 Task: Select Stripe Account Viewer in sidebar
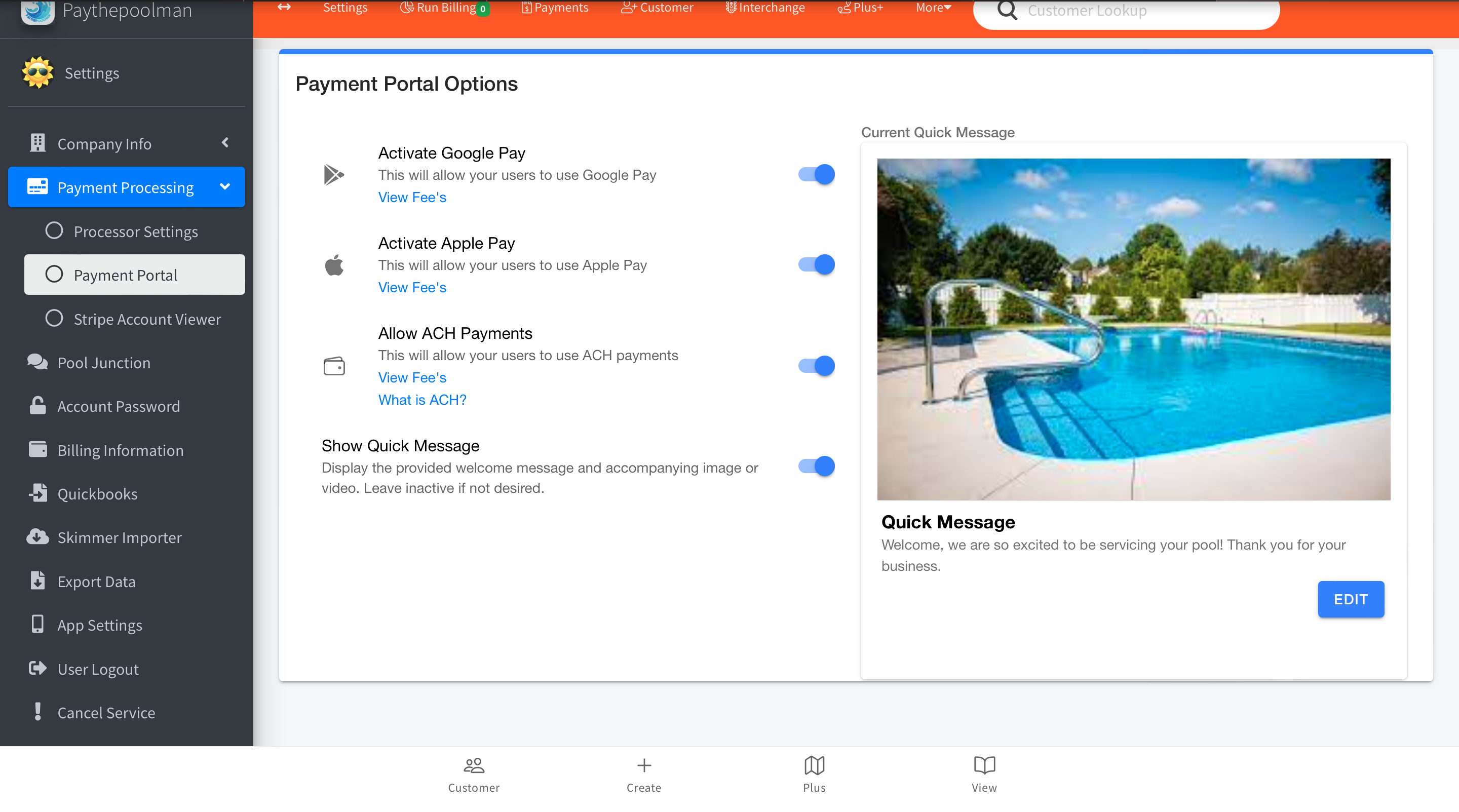pos(147,319)
